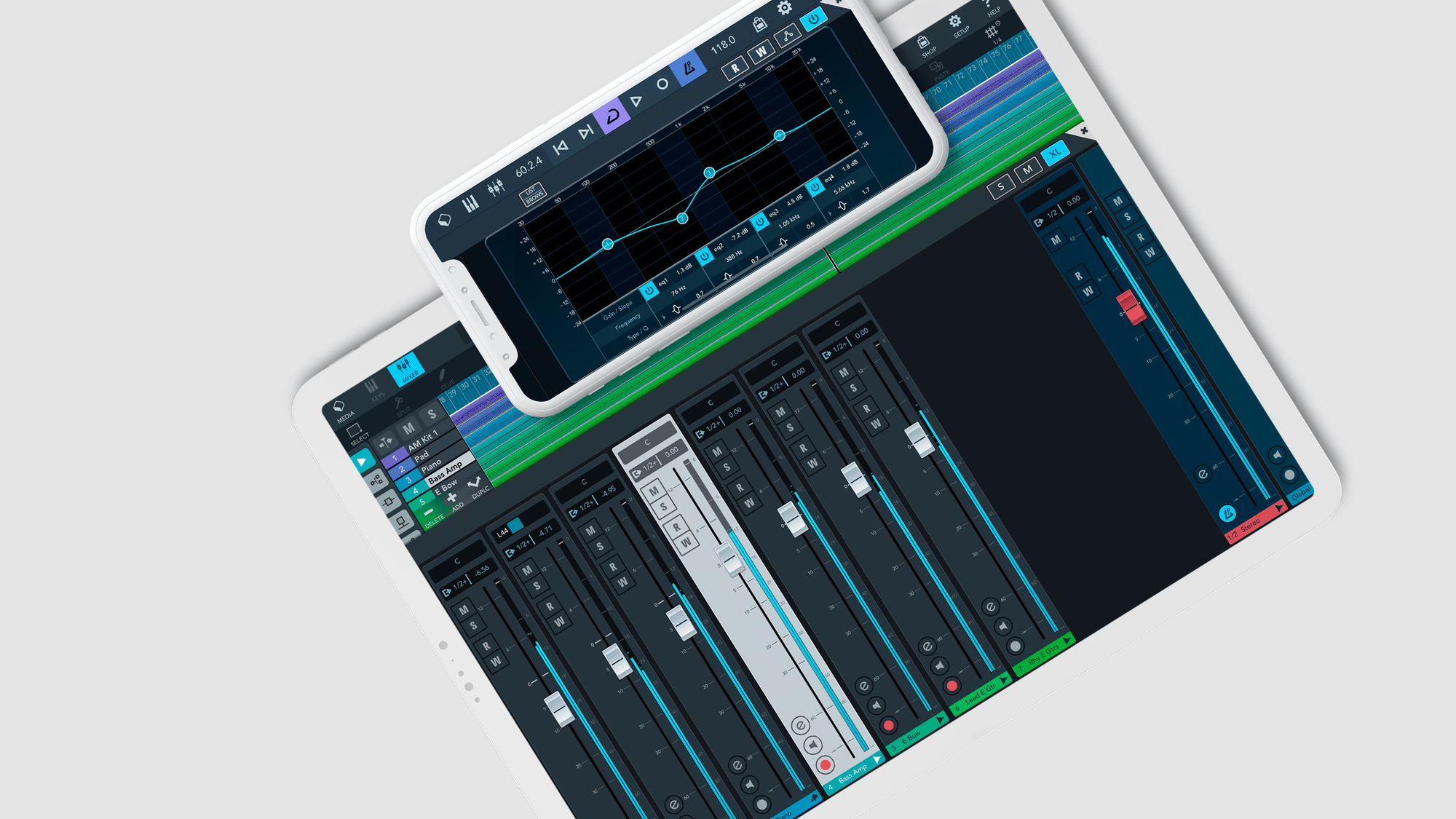Image resolution: width=1456 pixels, height=819 pixels.
Task: Open Media on the phone screen
Action: (445, 218)
